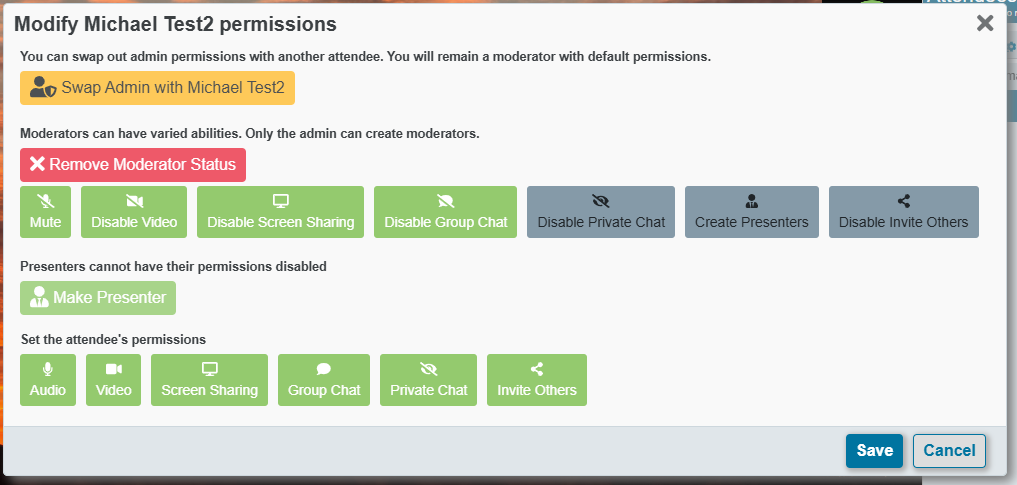Toggle attendee Invite Others permission
Screen dimensions: 1017x485
click(x=537, y=380)
